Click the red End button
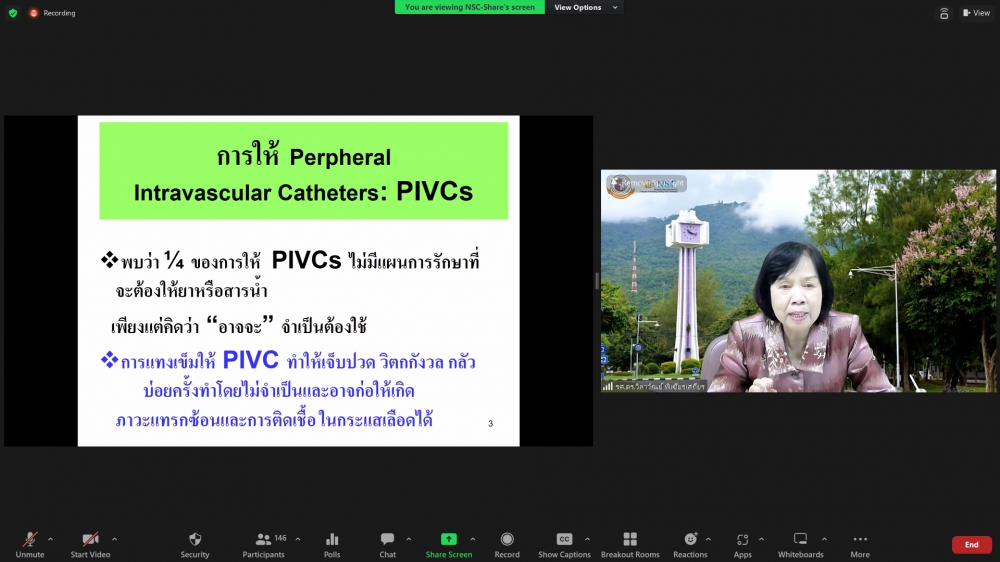 tap(971, 545)
